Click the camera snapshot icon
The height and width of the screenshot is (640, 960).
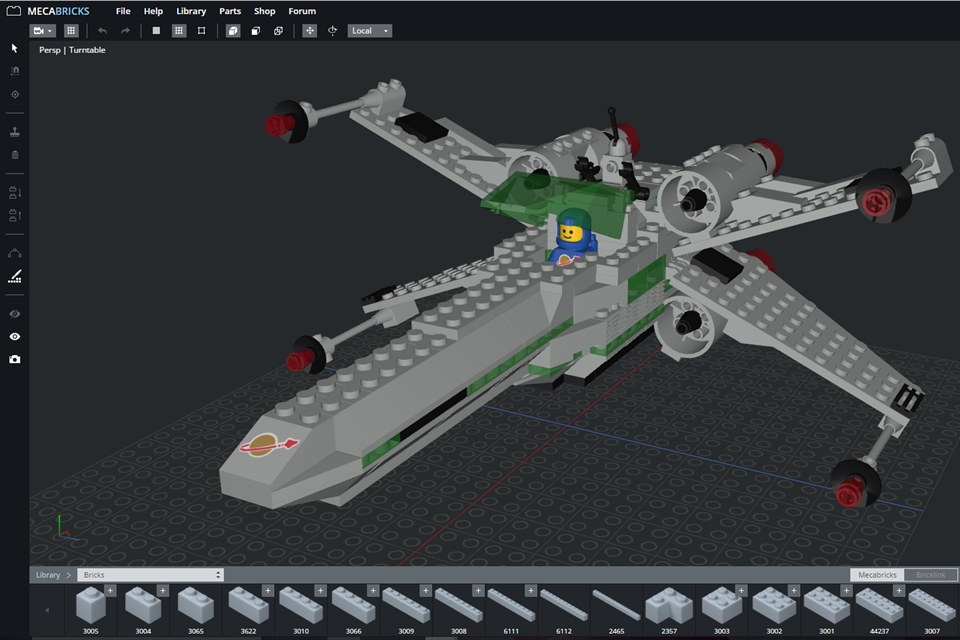(x=15, y=360)
